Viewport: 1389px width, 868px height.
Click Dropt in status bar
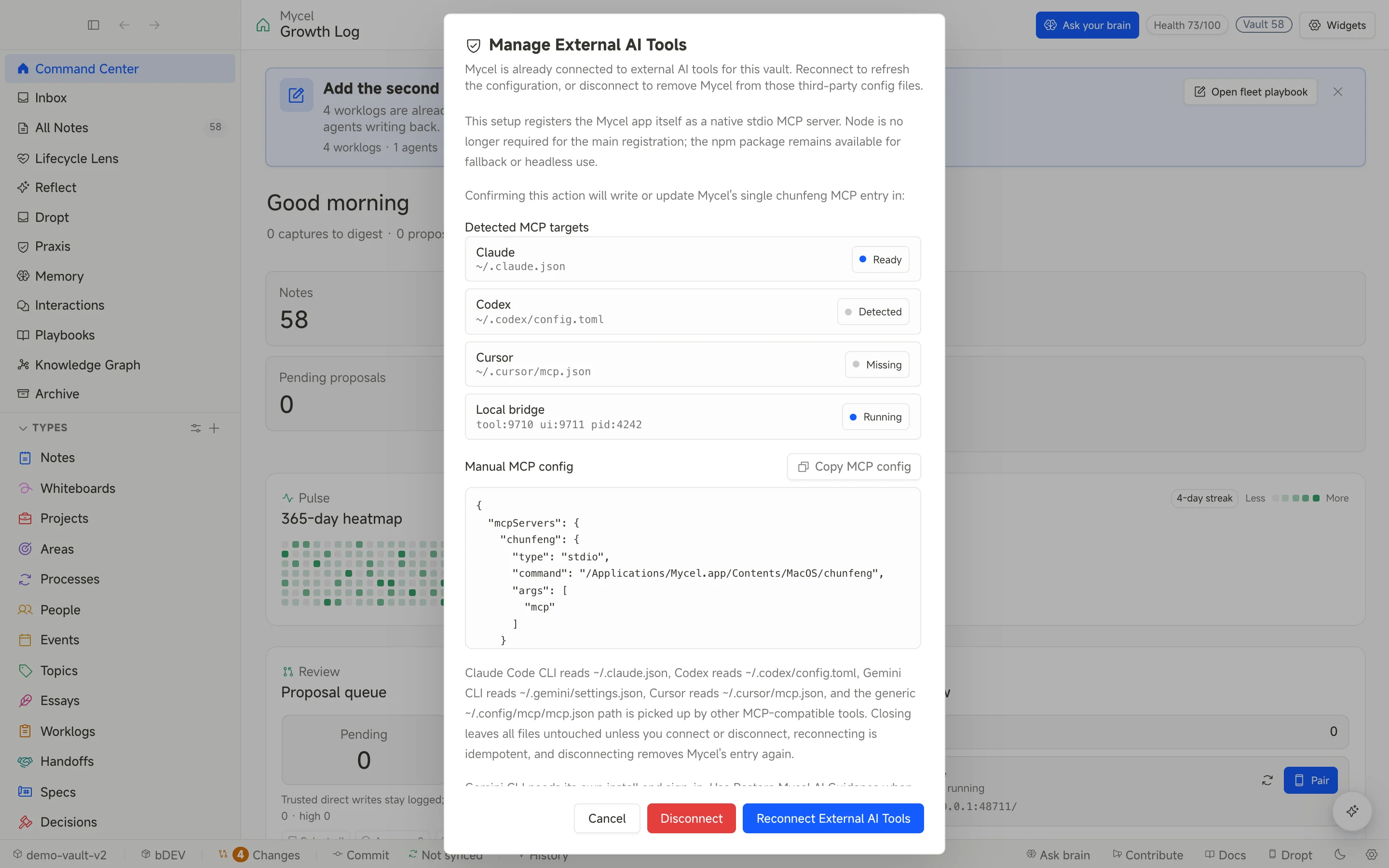pyautogui.click(x=1290, y=855)
